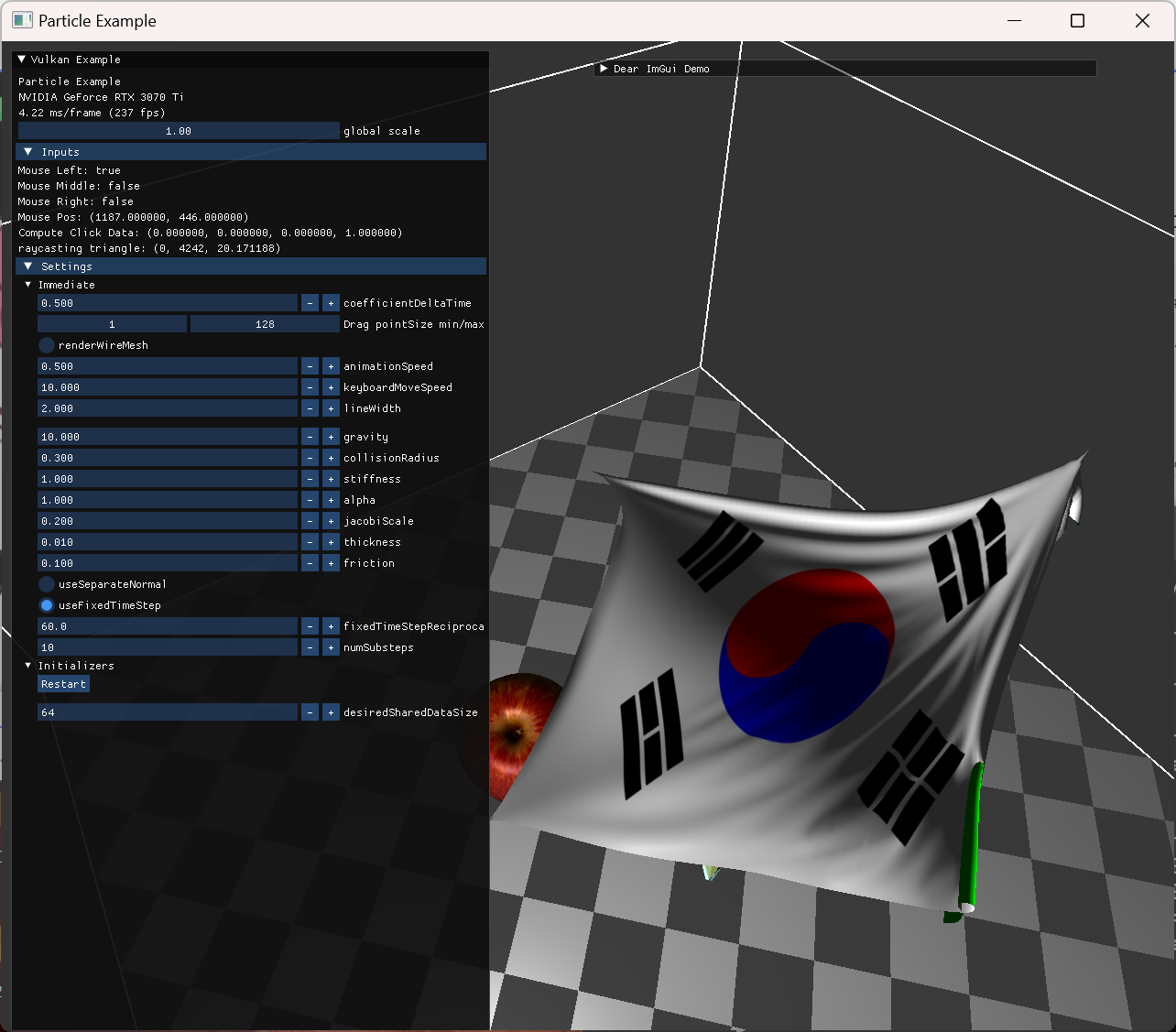
Task: Click the animationSpeed value field
Action: [x=168, y=366]
